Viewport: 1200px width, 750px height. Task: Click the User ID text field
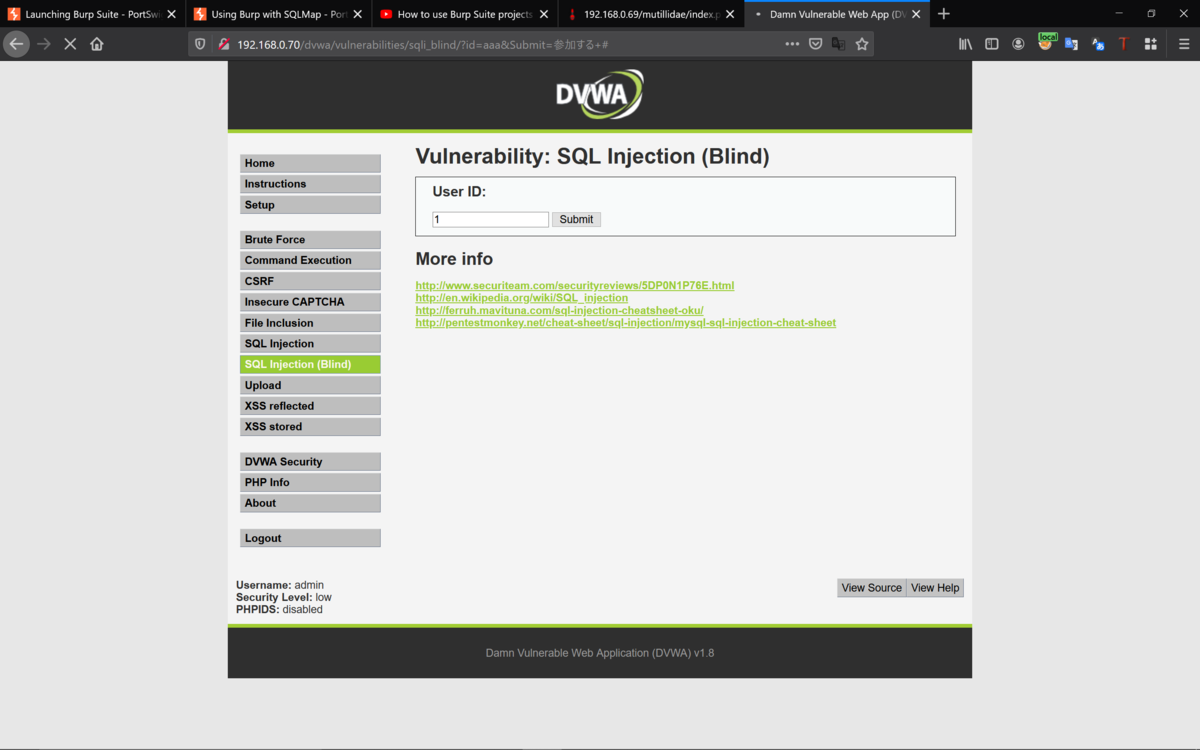tap(490, 219)
